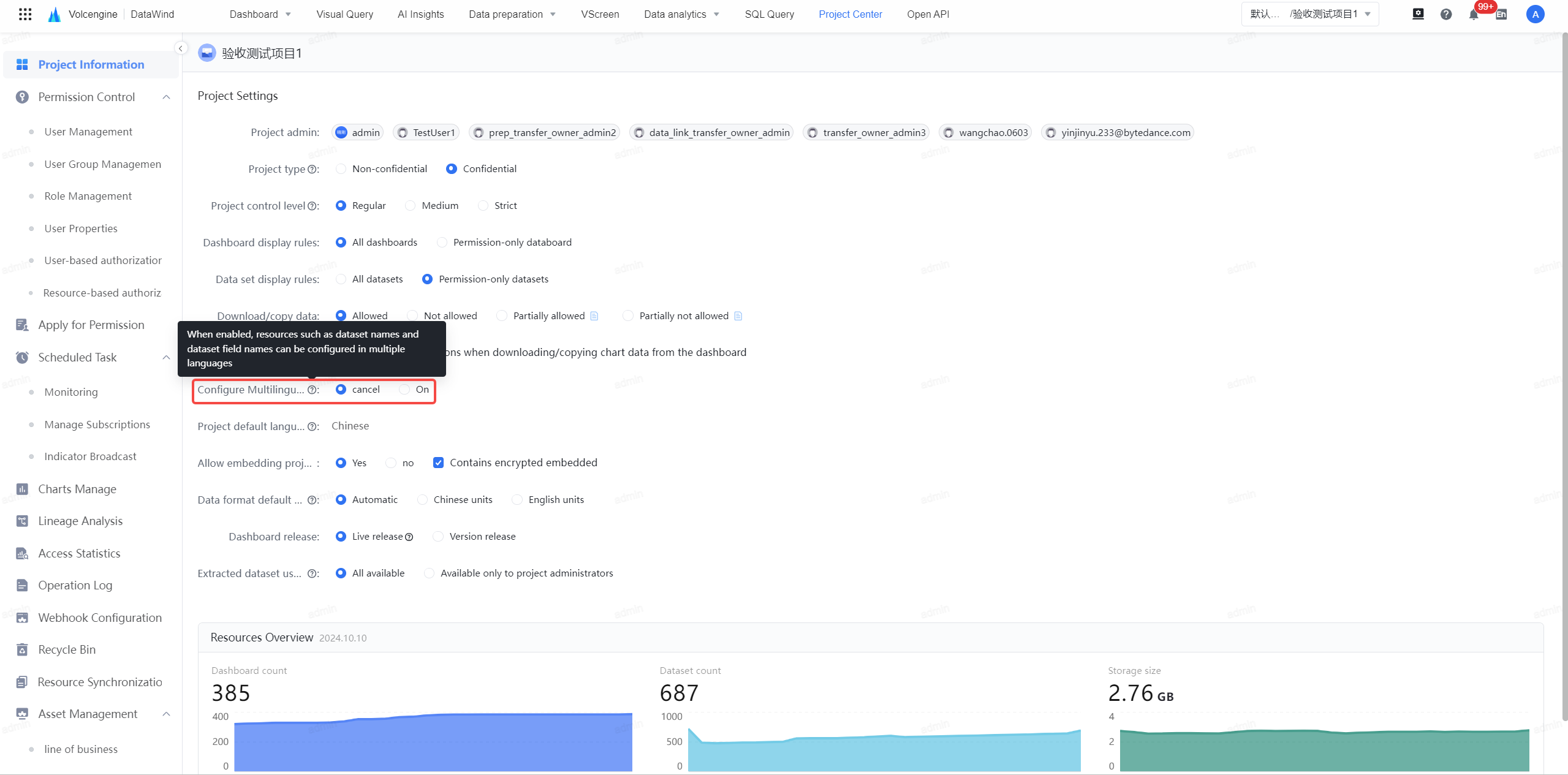Open the project selector dropdown
Viewport: 1568px width, 775px height.
point(1310,14)
